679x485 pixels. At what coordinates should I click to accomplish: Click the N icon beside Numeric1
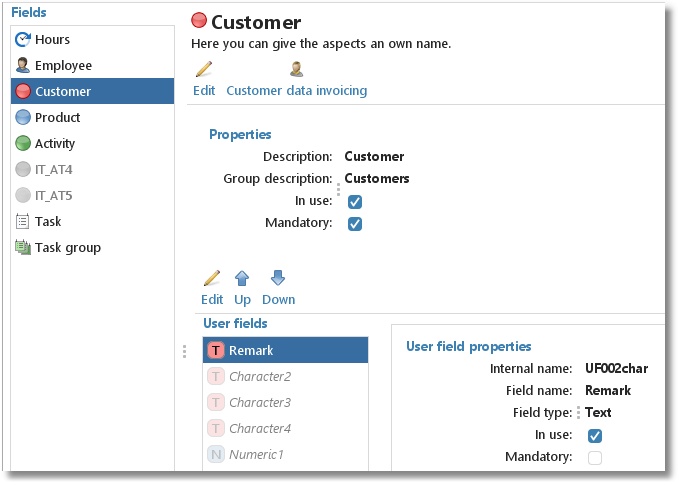(x=216, y=454)
